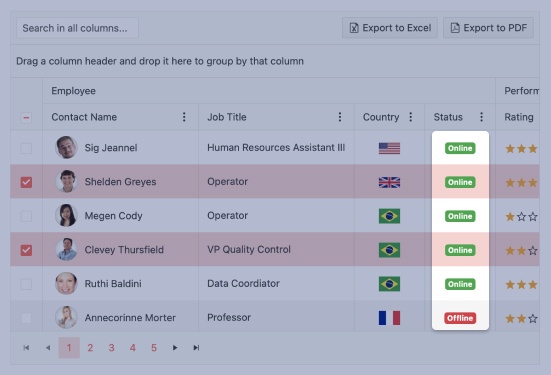Image resolution: width=551 pixels, height=375 pixels.
Task: Click the star rating in Clevey Thursfield row
Action: tap(521, 251)
